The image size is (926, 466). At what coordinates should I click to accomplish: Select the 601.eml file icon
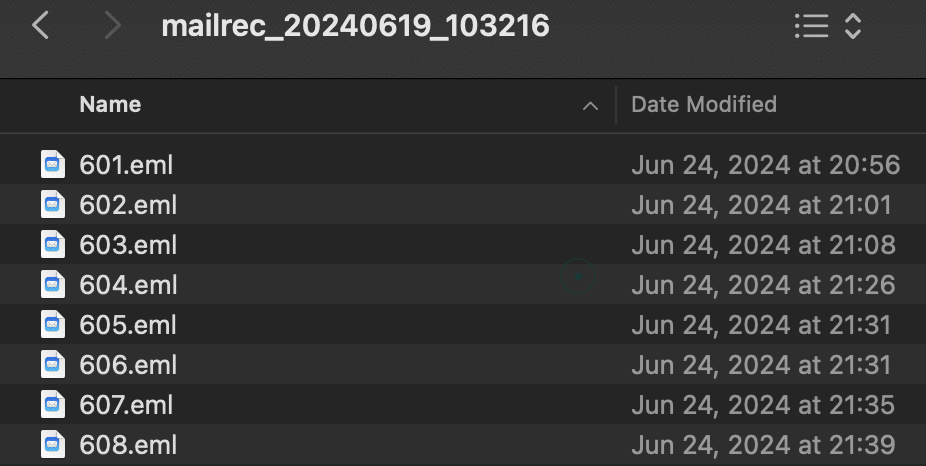click(x=53, y=164)
